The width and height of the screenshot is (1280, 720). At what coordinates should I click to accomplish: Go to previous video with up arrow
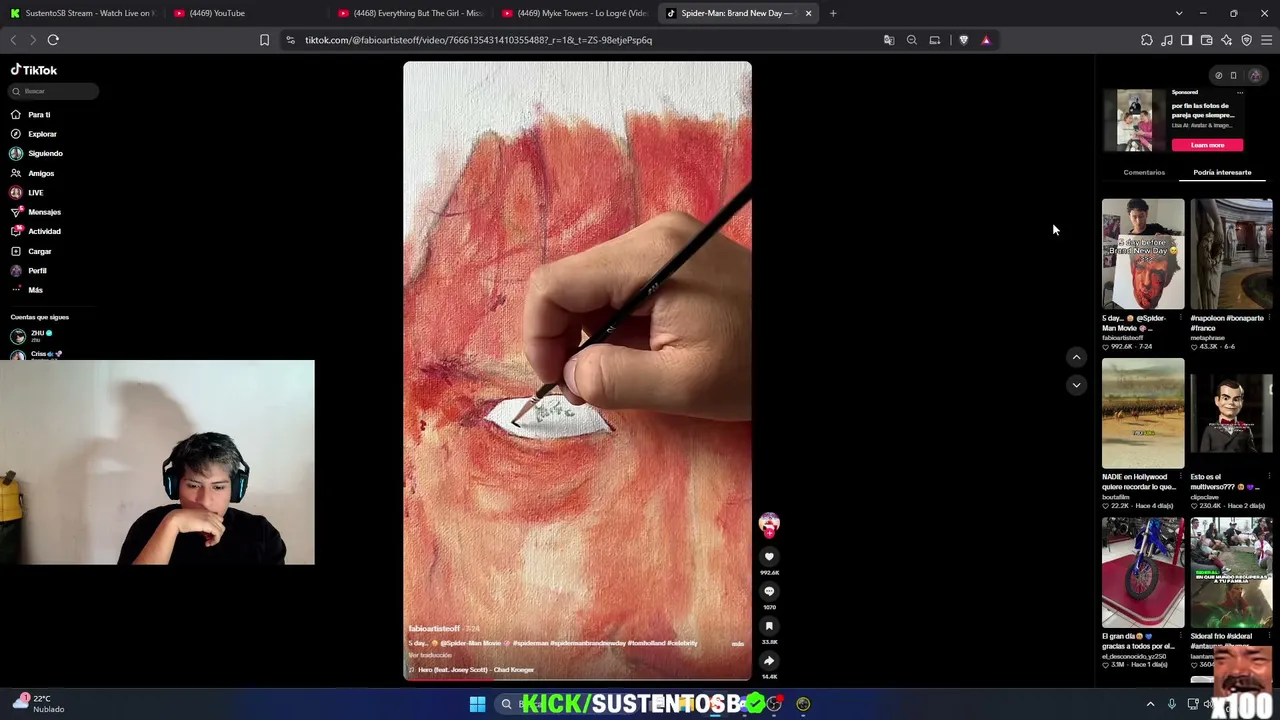click(x=1077, y=357)
